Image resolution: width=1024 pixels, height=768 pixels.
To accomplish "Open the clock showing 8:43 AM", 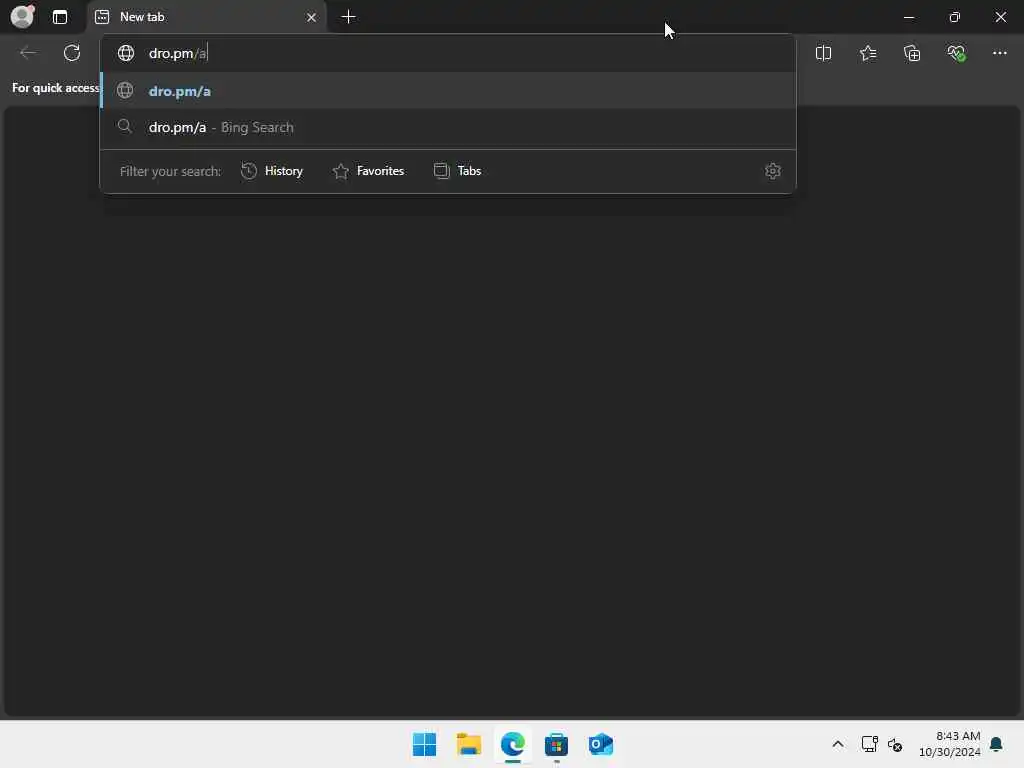I will (950, 744).
